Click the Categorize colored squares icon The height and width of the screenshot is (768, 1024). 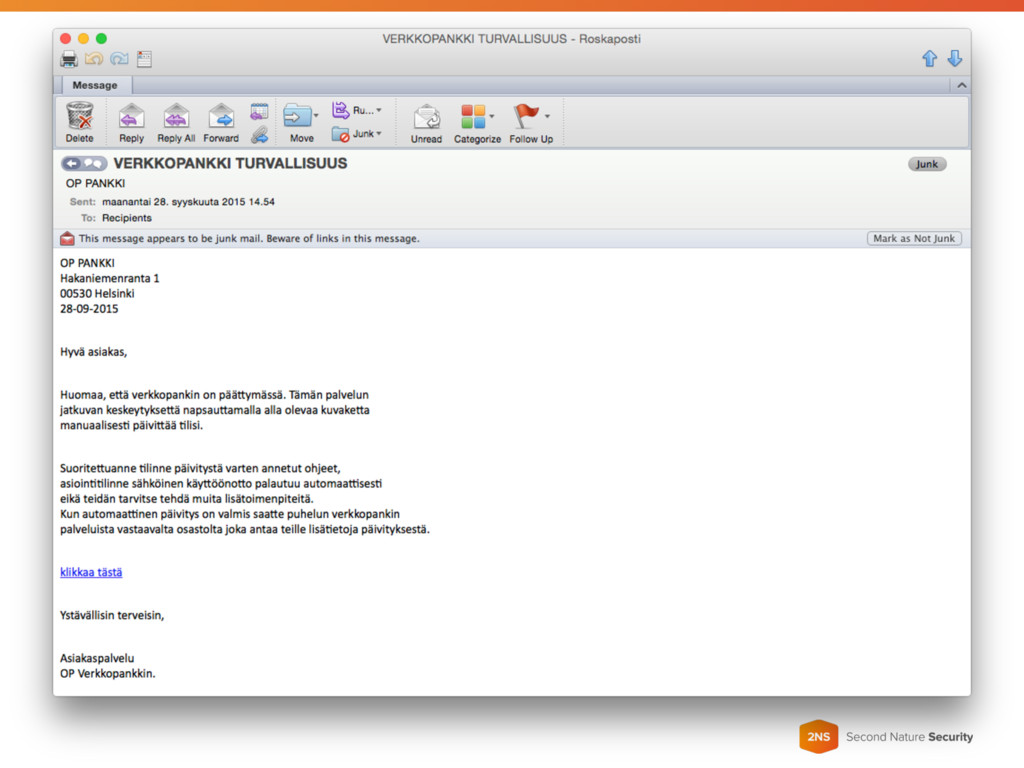(473, 116)
